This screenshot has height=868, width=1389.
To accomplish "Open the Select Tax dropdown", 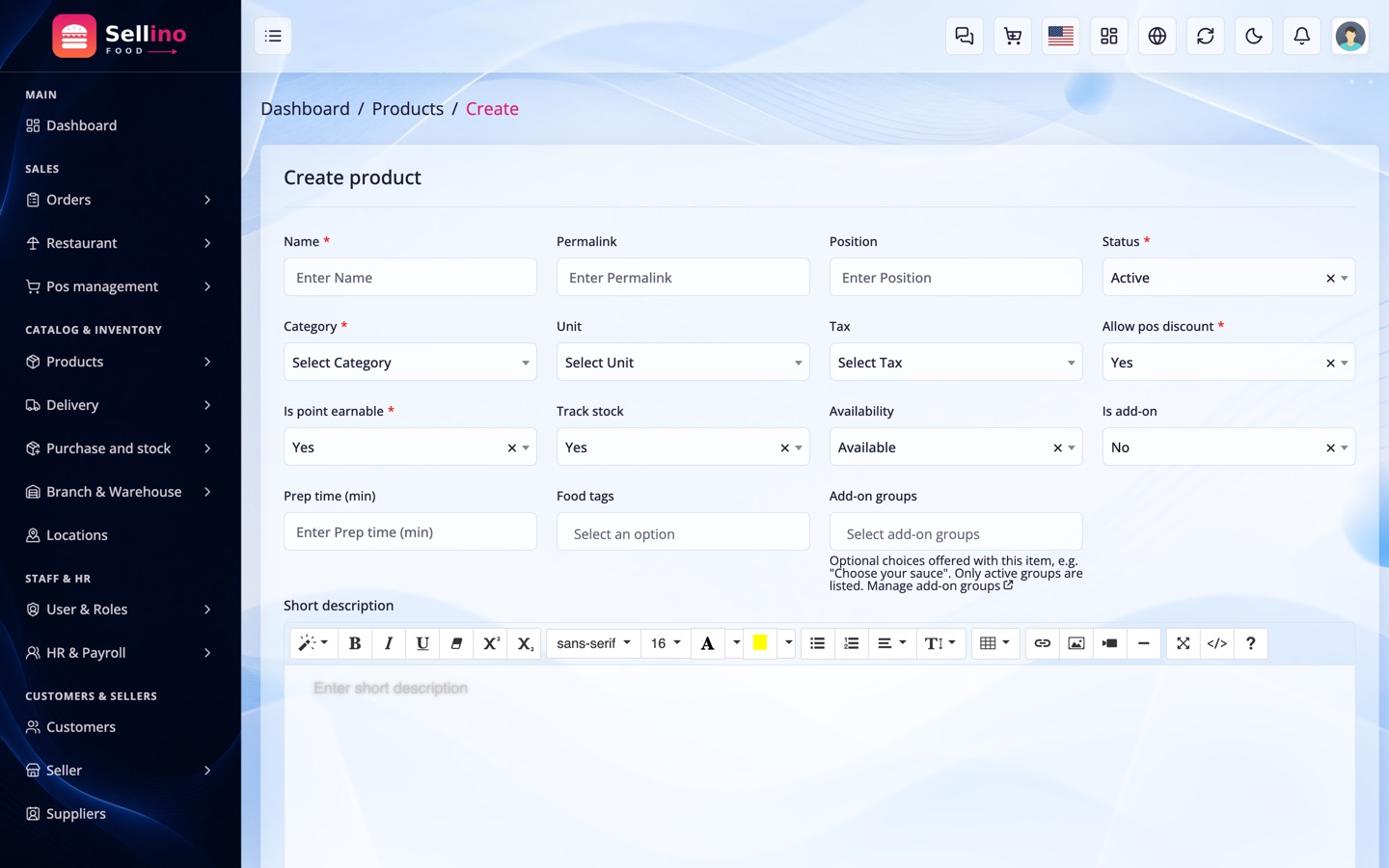I will tap(956, 363).
